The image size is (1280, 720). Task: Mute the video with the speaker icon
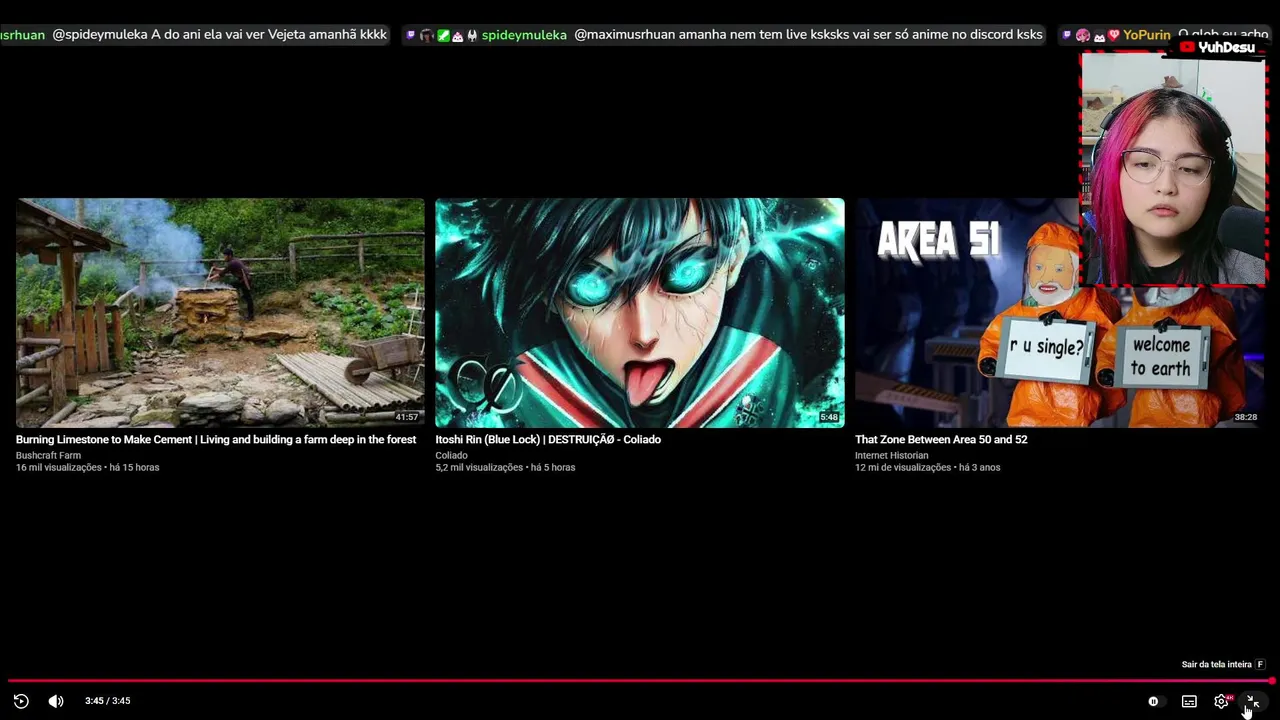56,701
